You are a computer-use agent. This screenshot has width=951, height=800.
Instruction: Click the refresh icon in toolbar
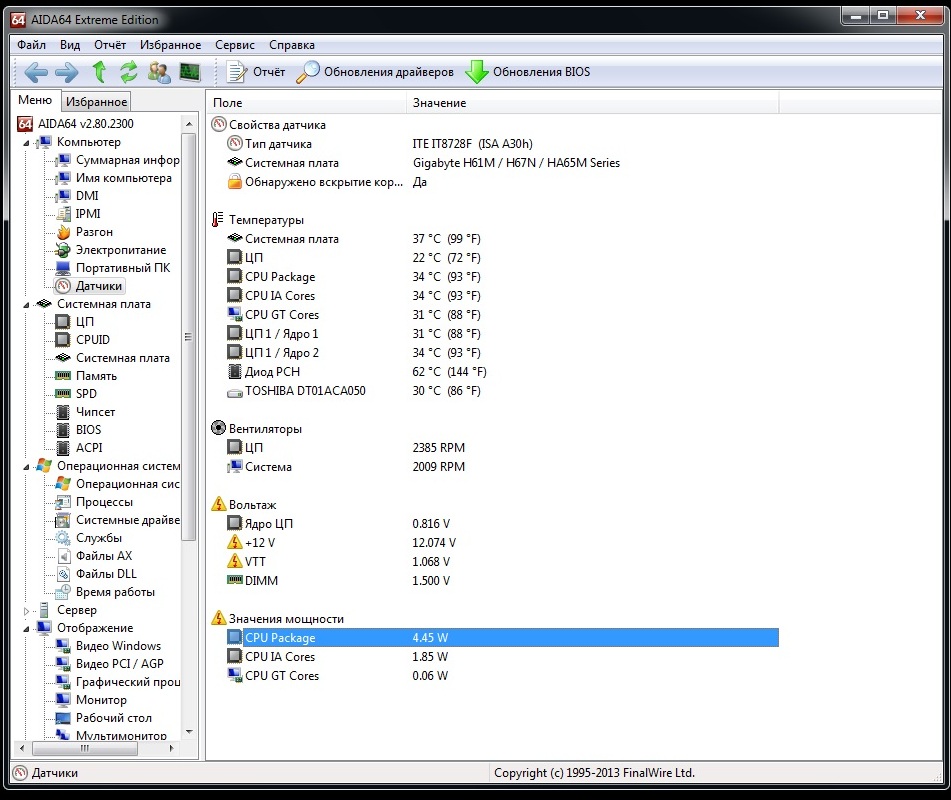click(129, 72)
